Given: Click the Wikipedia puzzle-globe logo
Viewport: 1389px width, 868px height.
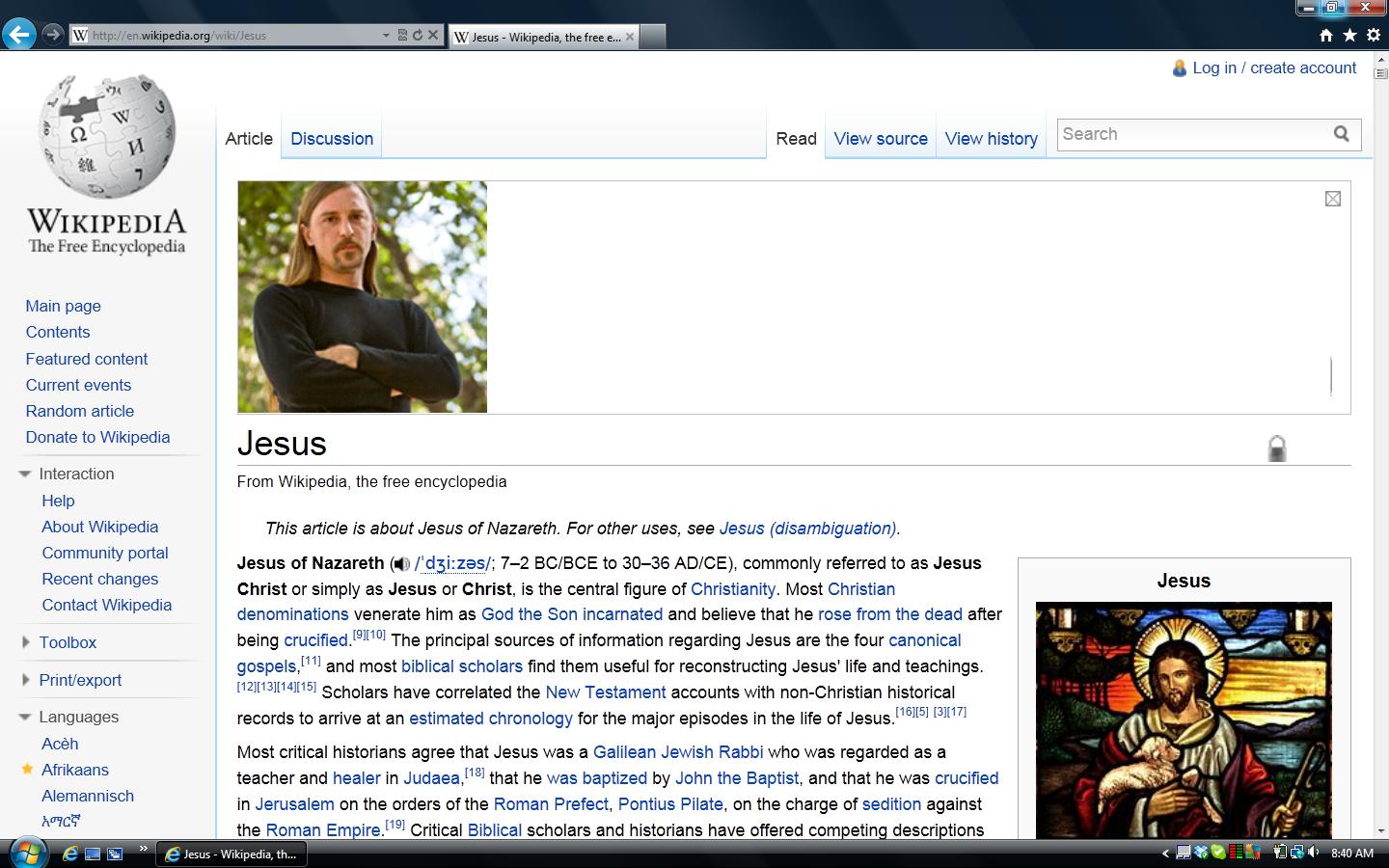Looking at the screenshot, I should [106, 135].
